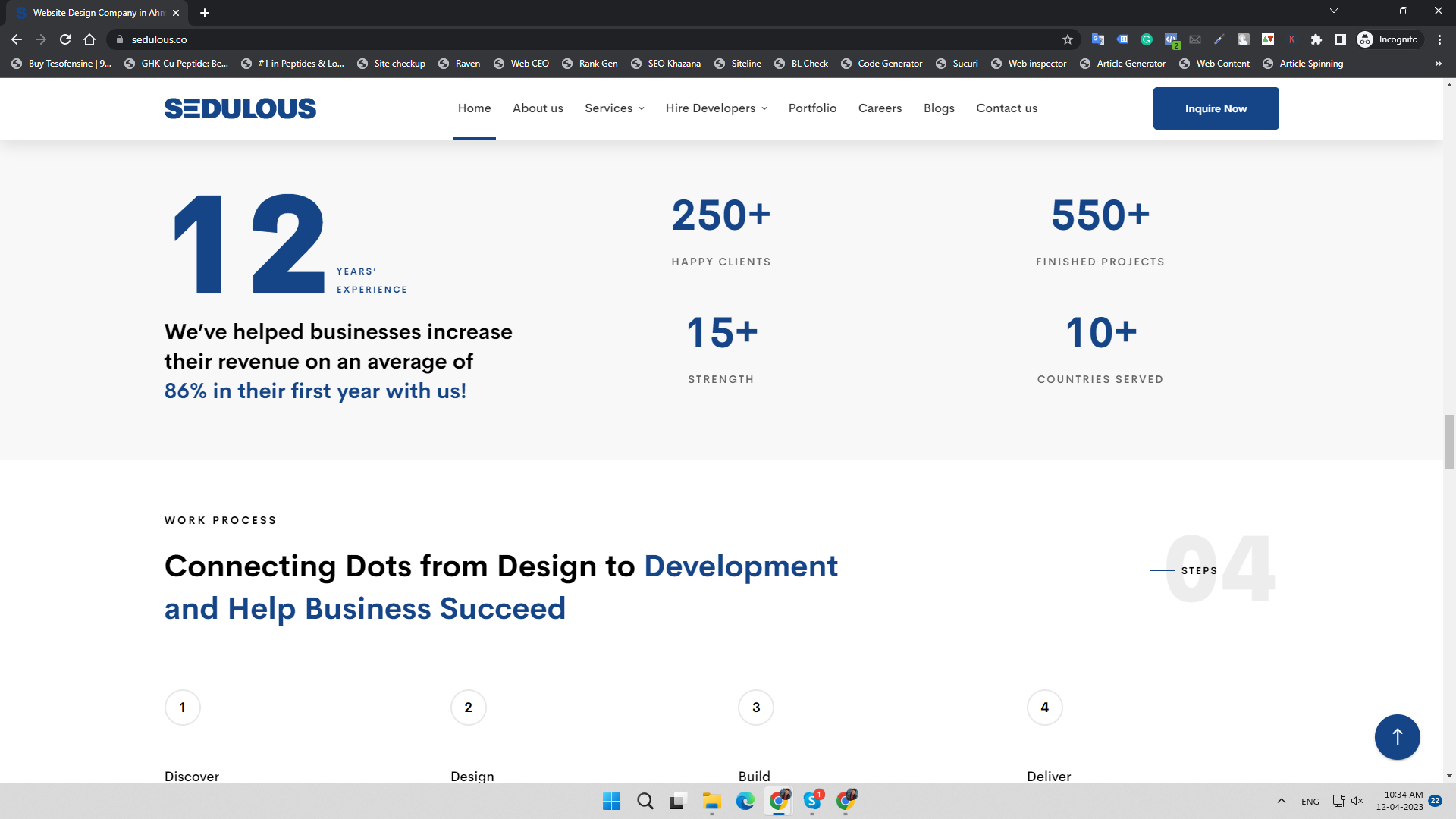Open the red K extension icon

(1291, 39)
